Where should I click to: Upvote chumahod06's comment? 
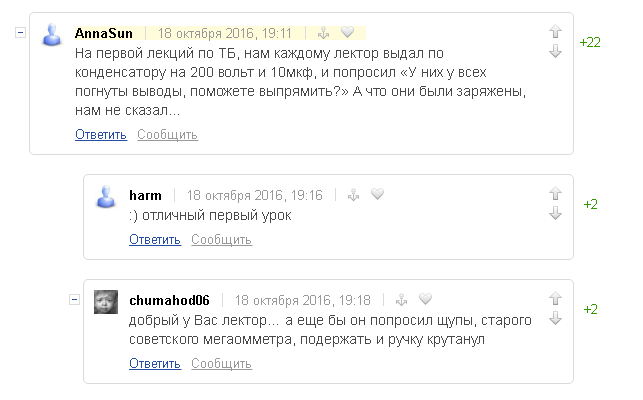coord(555,299)
